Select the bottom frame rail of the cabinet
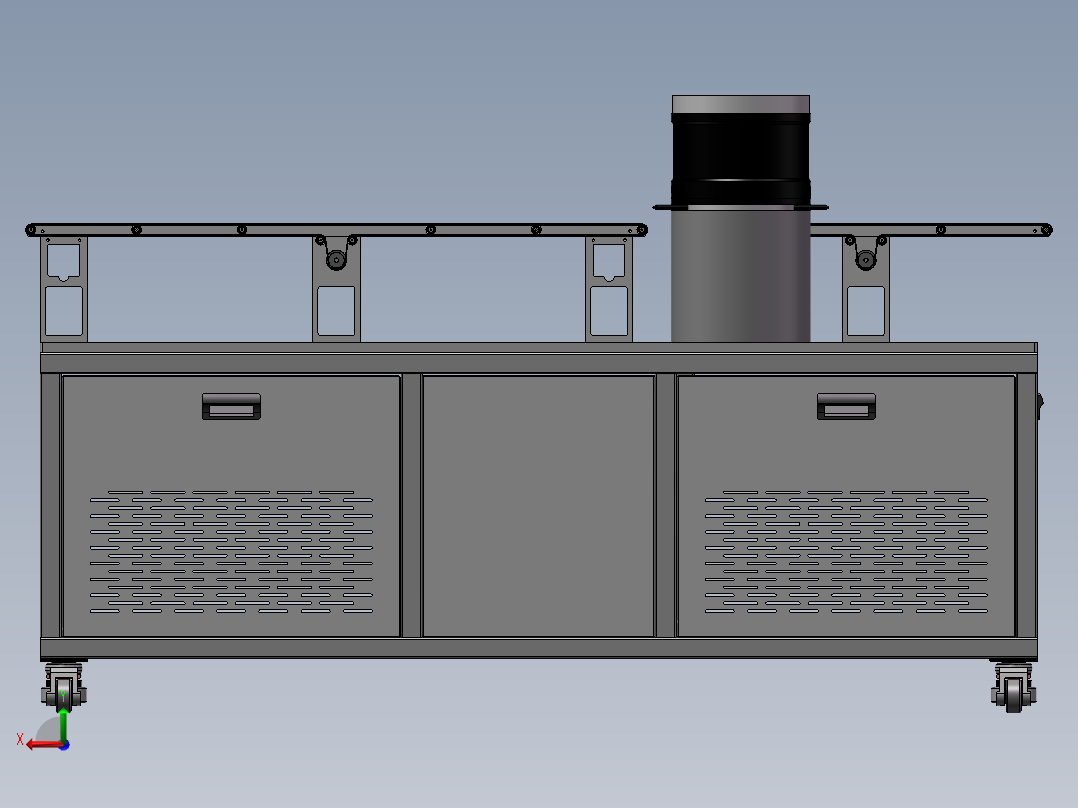Screen dimensions: 1078x808 [538, 648]
